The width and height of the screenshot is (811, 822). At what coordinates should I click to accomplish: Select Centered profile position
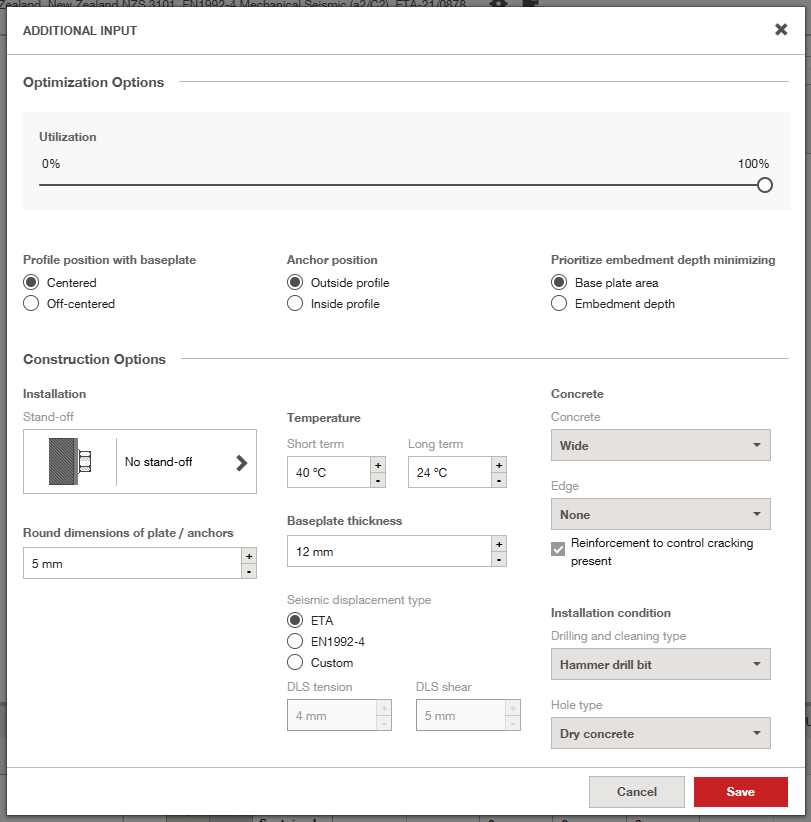tap(31, 283)
